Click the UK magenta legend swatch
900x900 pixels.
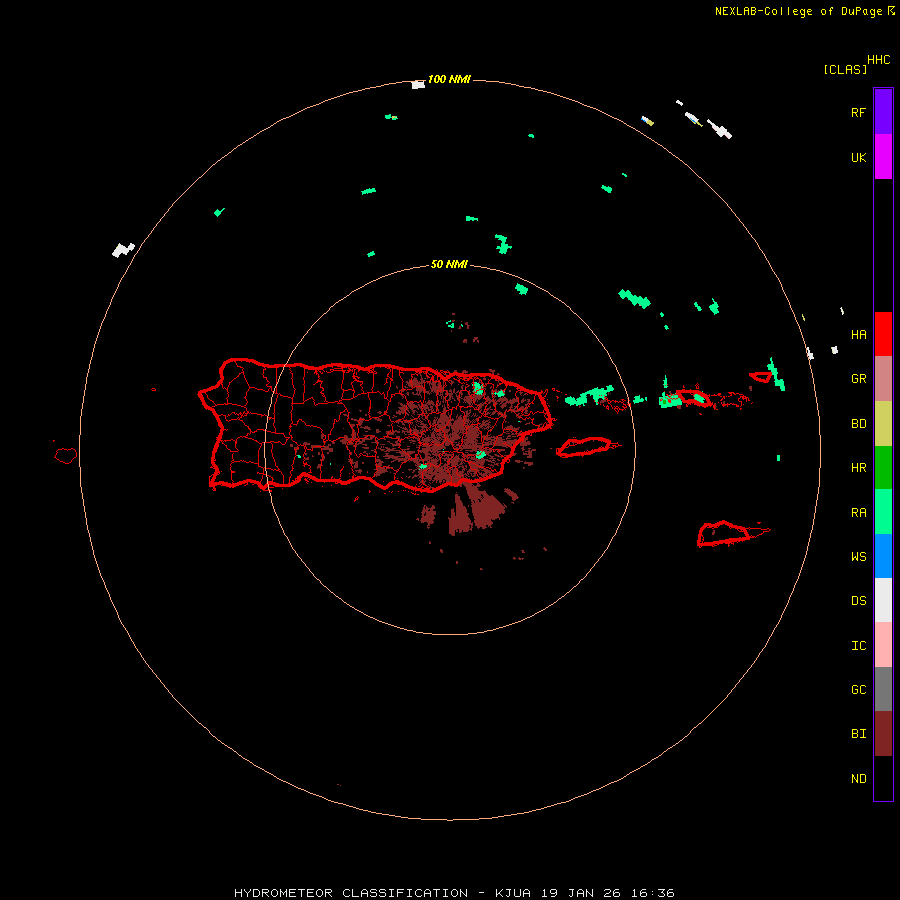(883, 157)
